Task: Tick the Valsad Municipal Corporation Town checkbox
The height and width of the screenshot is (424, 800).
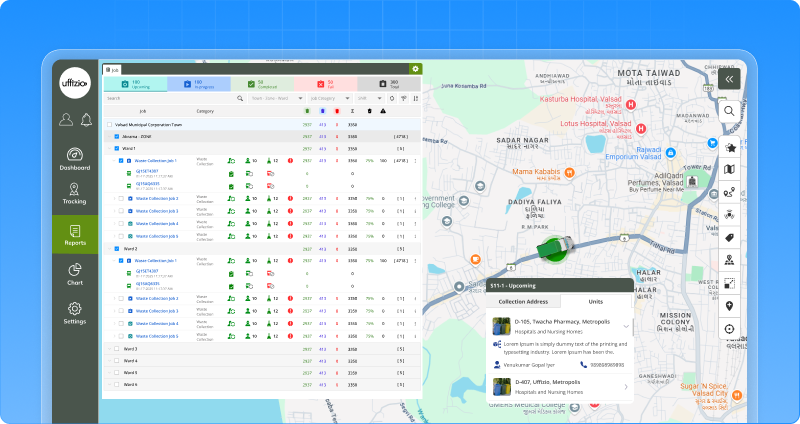Action: pyautogui.click(x=108, y=125)
